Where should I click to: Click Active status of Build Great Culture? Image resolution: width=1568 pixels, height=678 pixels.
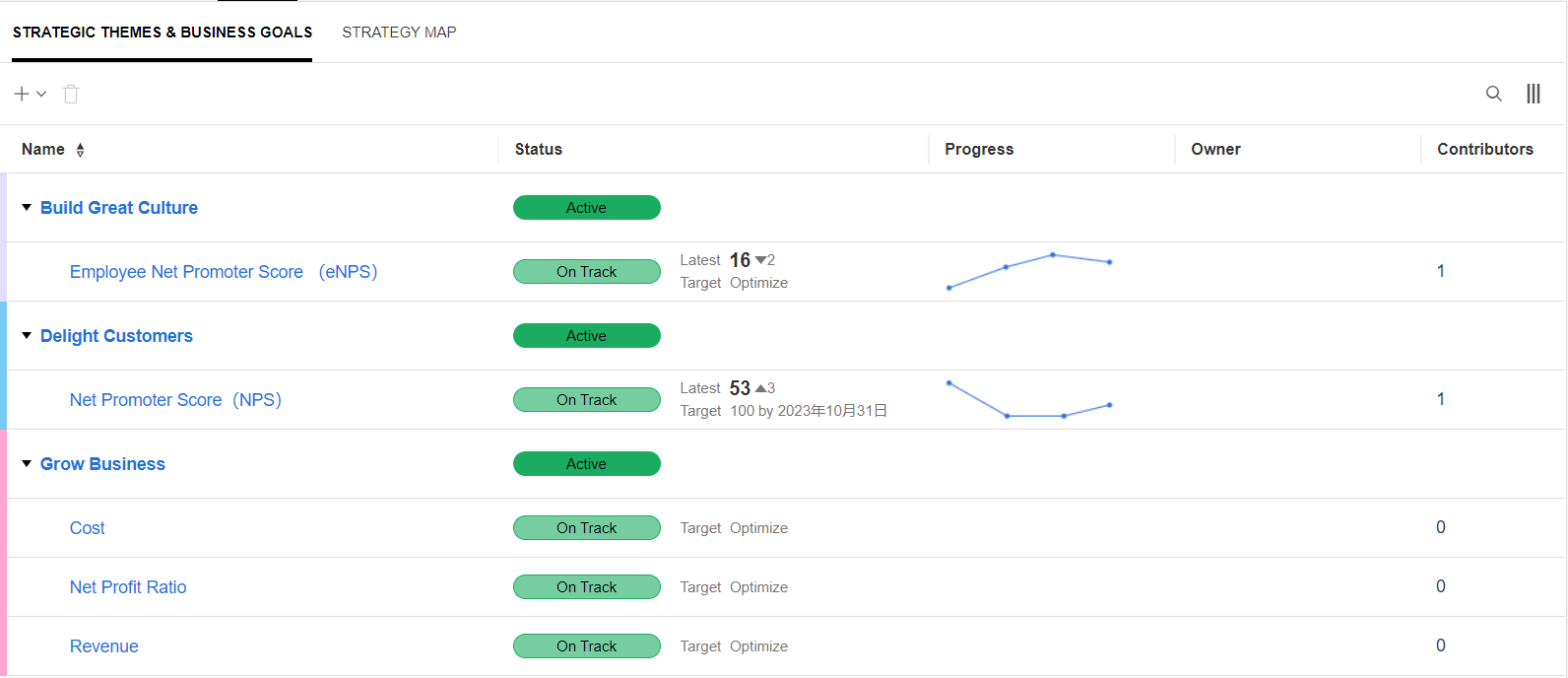586,208
